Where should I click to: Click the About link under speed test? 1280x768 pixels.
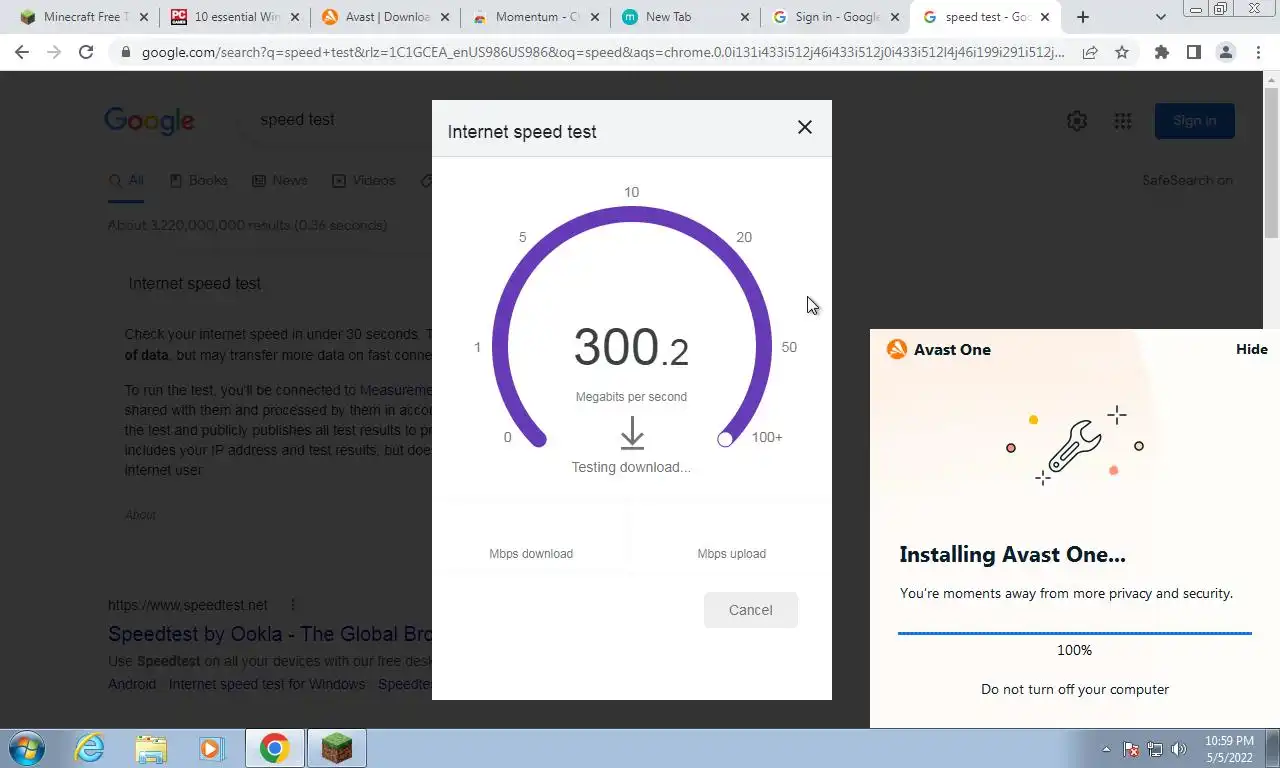[140, 515]
